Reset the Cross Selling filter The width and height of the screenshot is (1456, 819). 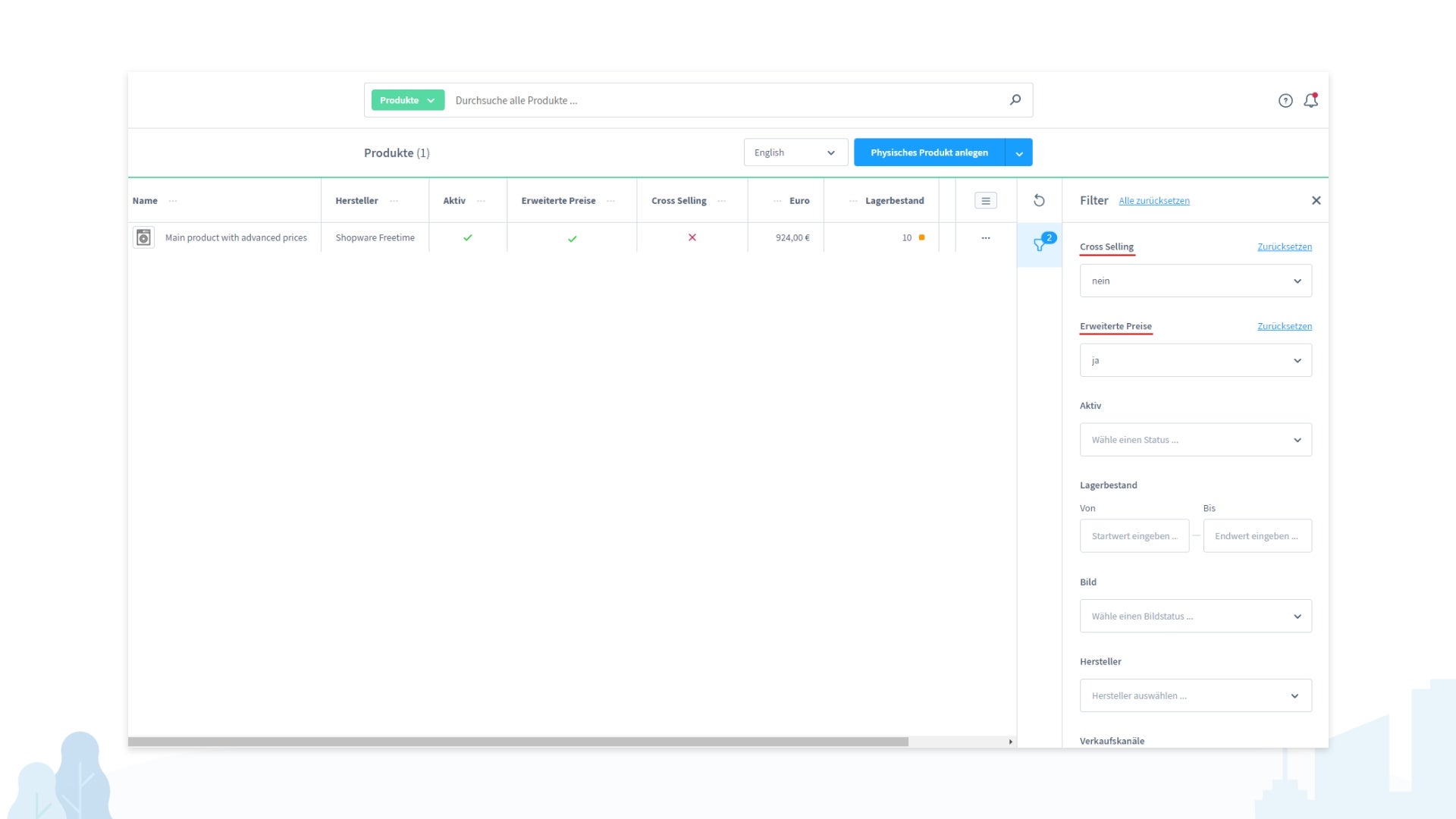(1284, 246)
